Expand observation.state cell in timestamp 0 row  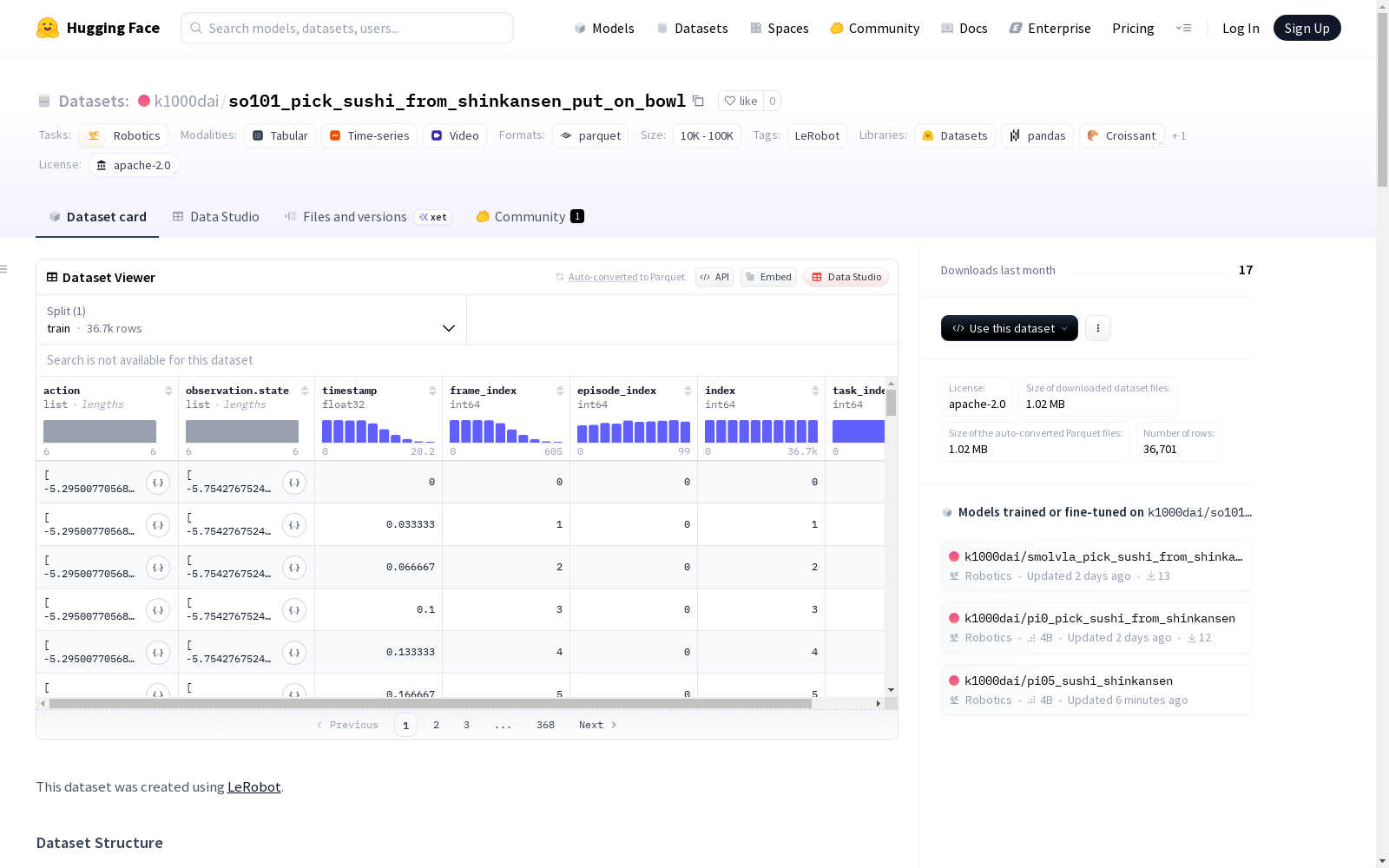294,483
